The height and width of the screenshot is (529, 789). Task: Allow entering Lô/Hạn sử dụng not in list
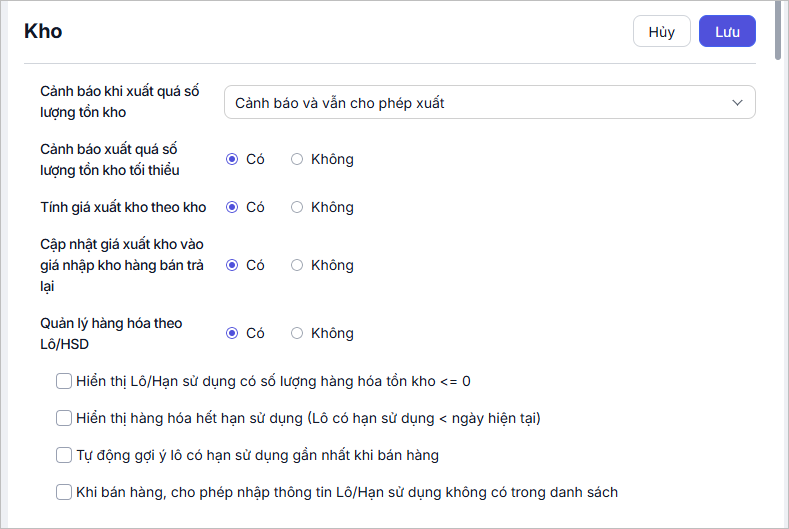tap(64, 492)
